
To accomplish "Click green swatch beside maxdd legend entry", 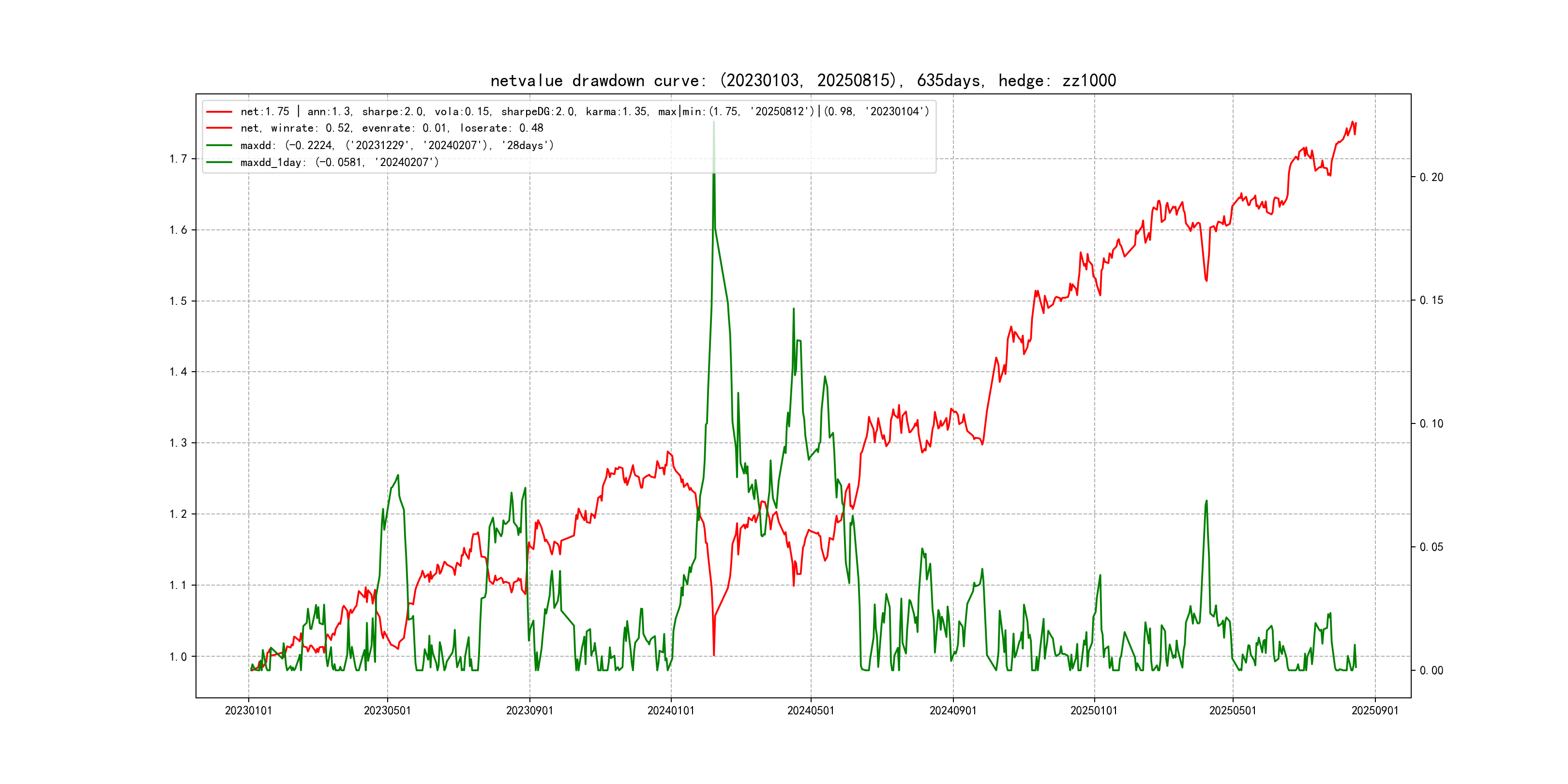I will pyautogui.click(x=219, y=146).
